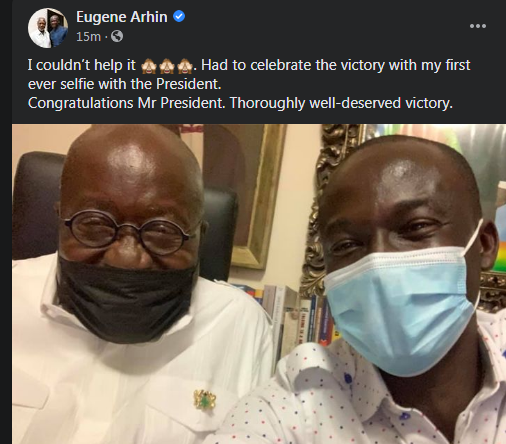
Task: Open the 15m post timestamp
Action: pyautogui.click(x=88, y=36)
